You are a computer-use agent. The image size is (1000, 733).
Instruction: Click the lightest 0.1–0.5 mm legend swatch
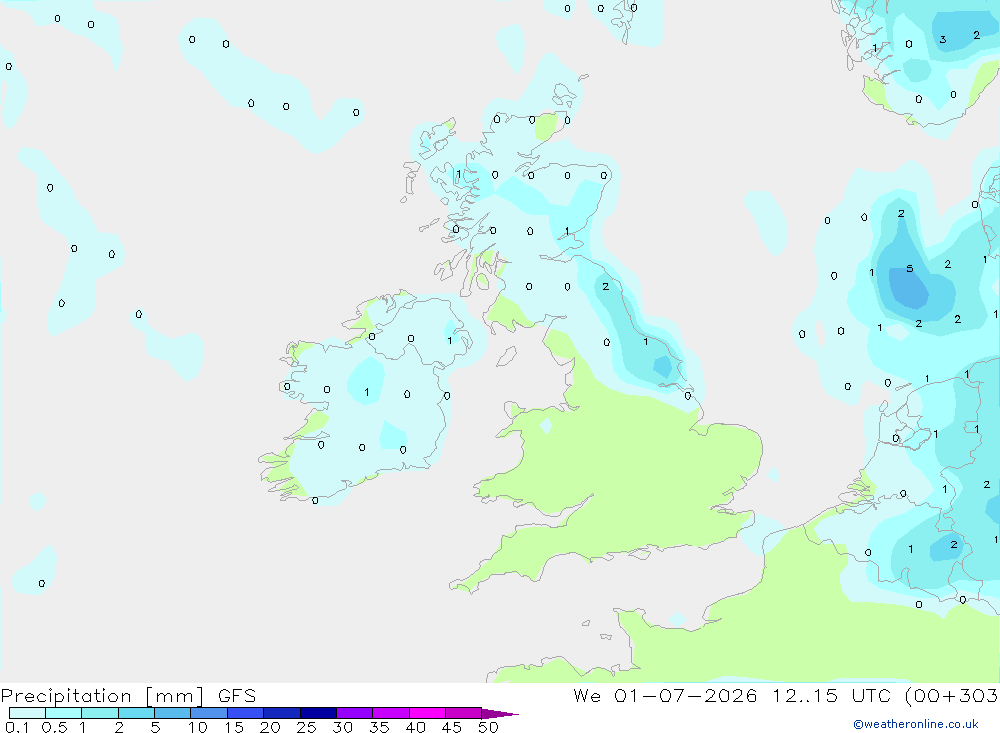tap(27, 713)
